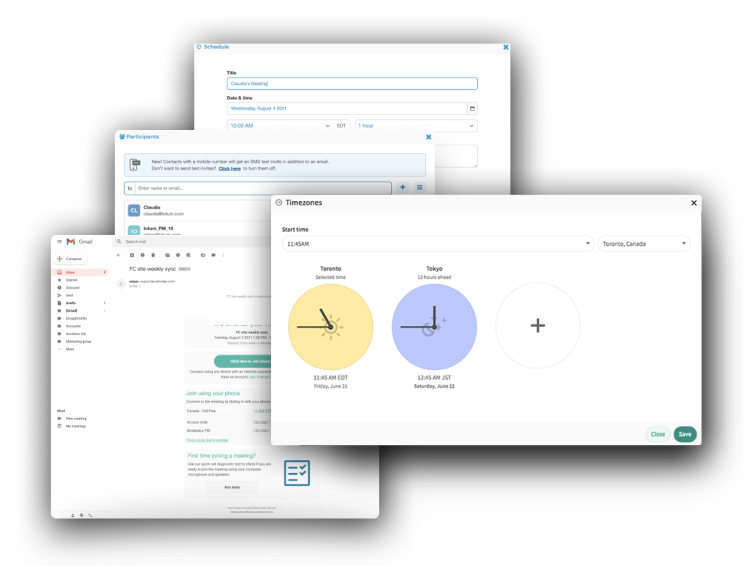The image size is (743, 566).
Task: Click the clock icon beside Timezones title
Action: (x=279, y=202)
